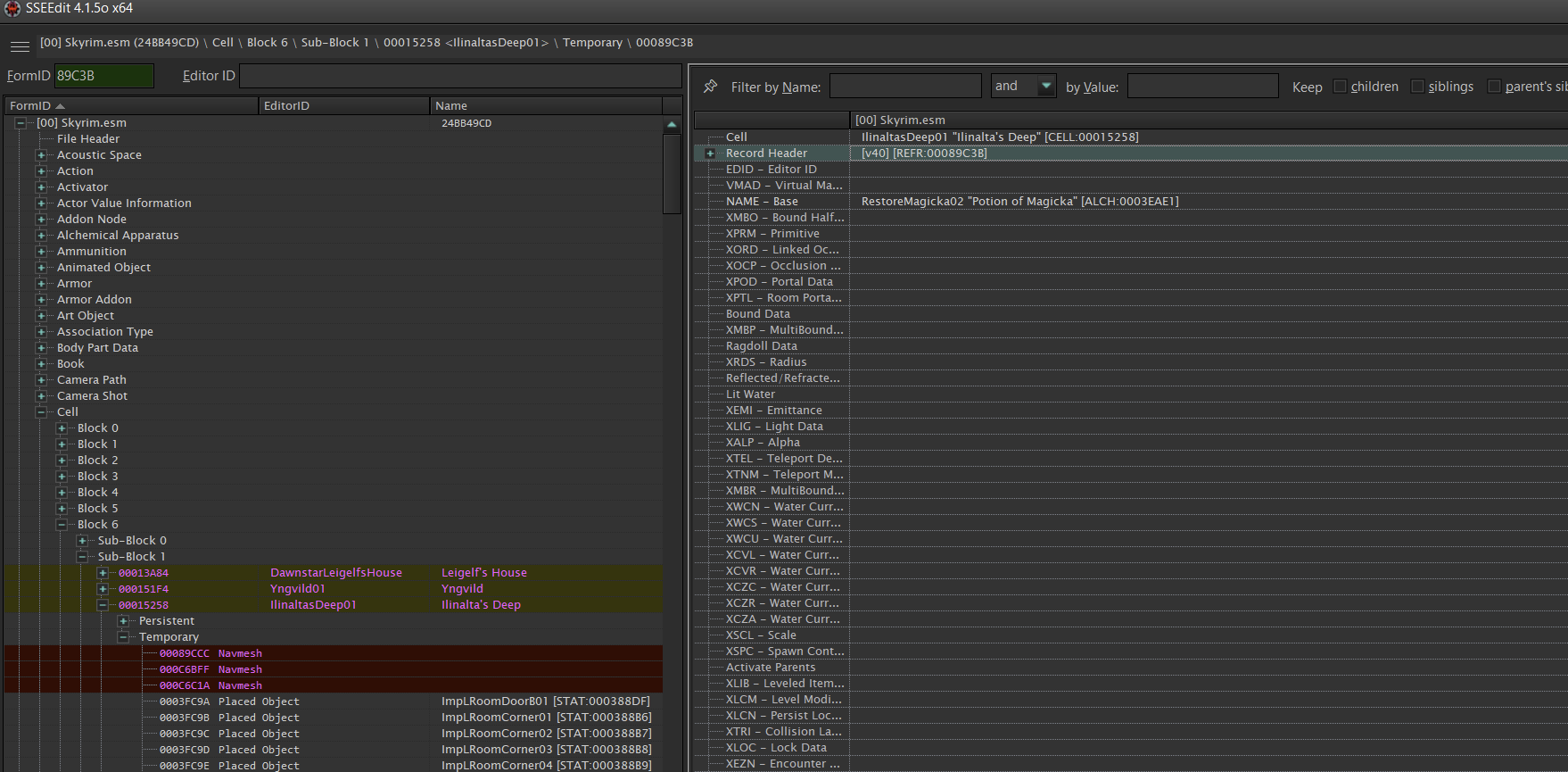Check the parent's siblings checkbox
The image size is (1568, 772).
(1494, 87)
